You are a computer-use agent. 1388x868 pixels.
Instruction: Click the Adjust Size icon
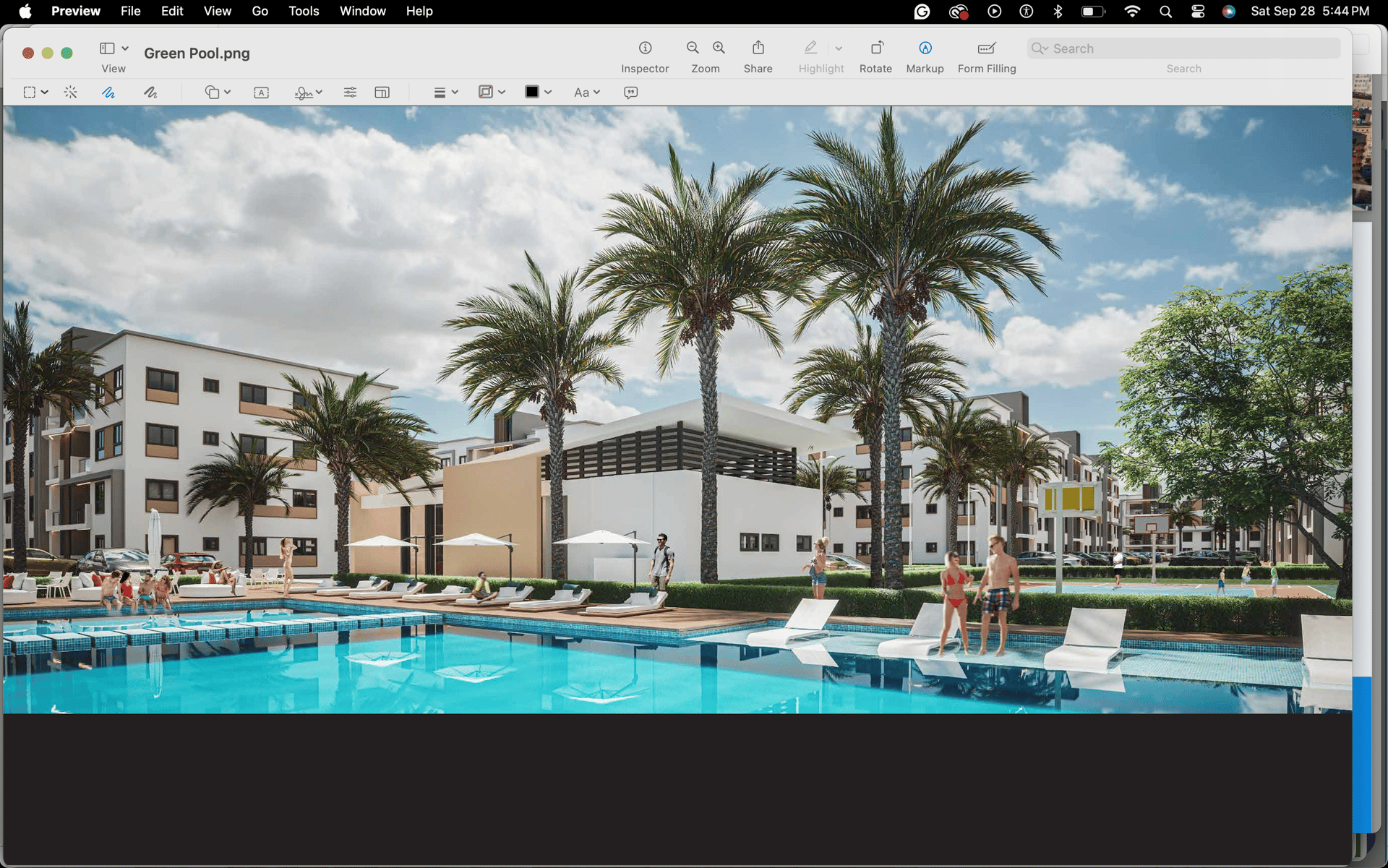click(382, 93)
